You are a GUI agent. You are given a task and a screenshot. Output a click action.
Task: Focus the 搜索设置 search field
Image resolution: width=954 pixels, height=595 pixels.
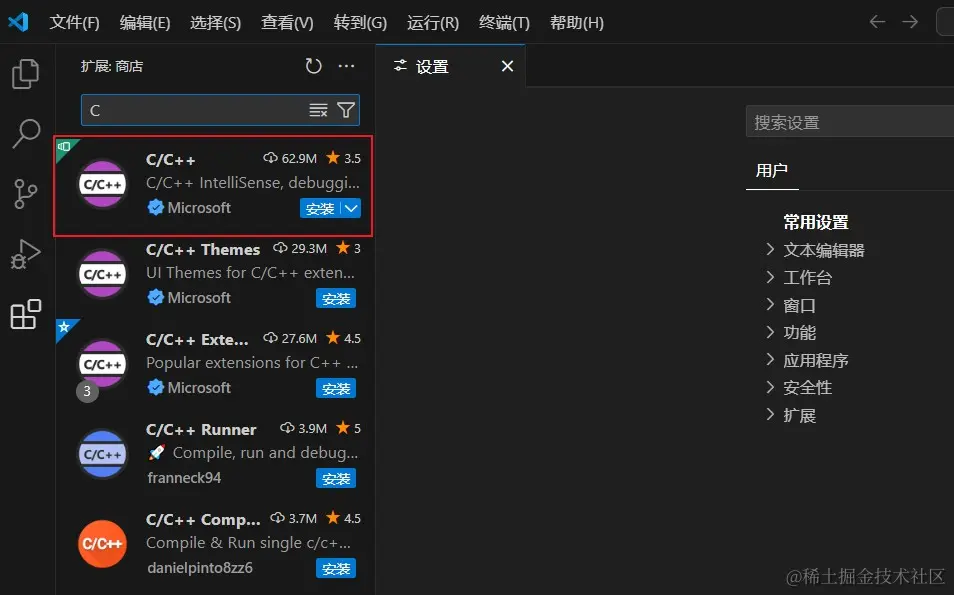click(849, 121)
